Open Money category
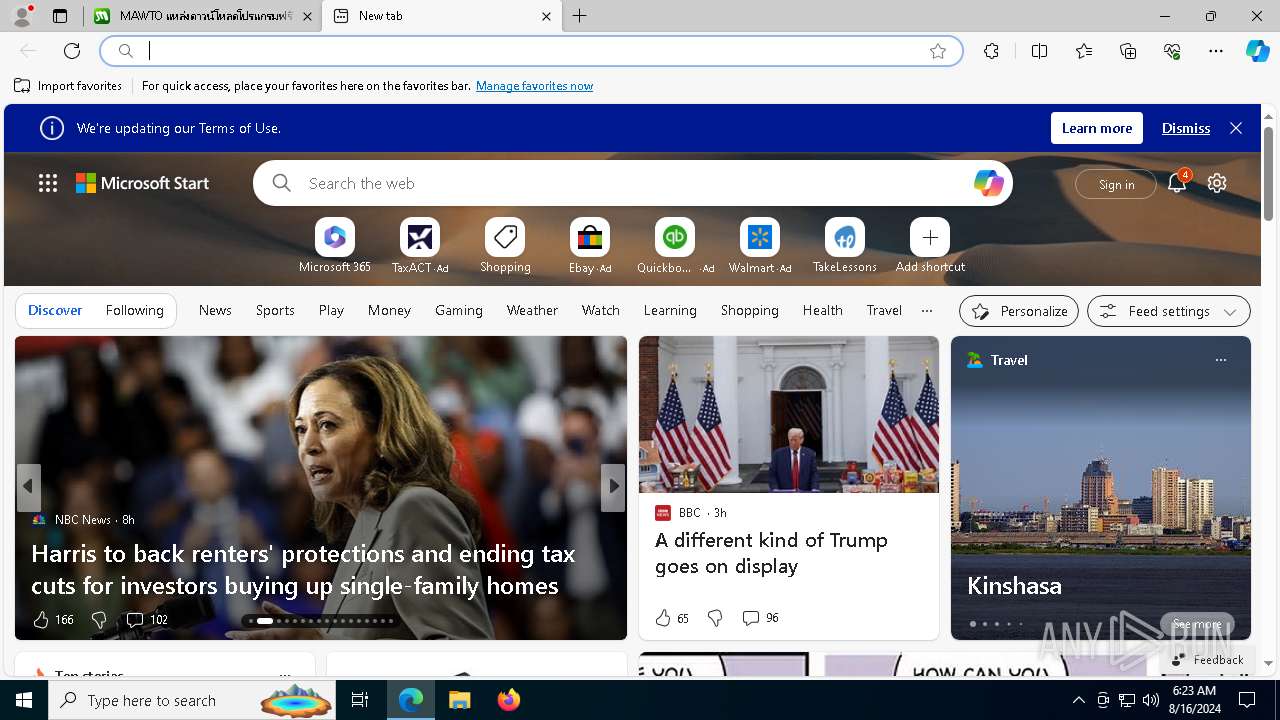Viewport: 1280px width, 720px height. 389,310
